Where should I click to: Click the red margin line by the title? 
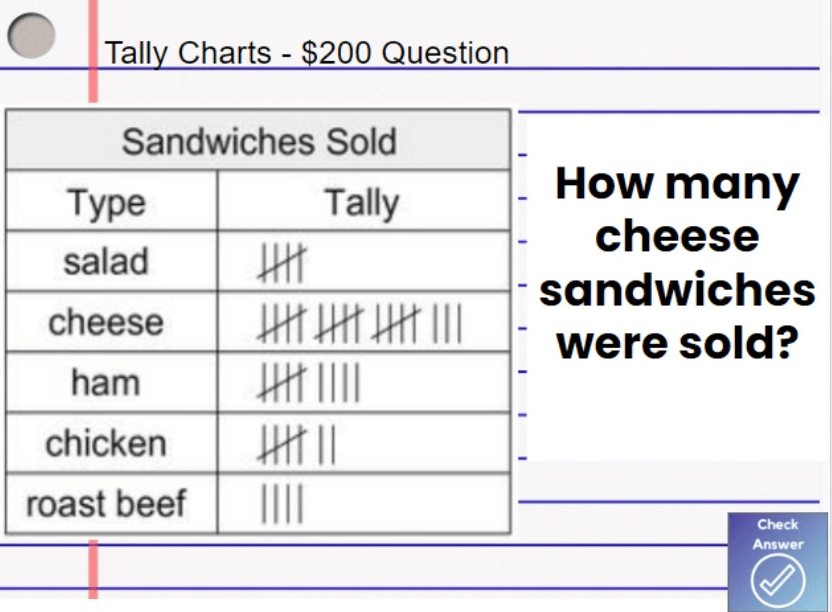(x=93, y=51)
